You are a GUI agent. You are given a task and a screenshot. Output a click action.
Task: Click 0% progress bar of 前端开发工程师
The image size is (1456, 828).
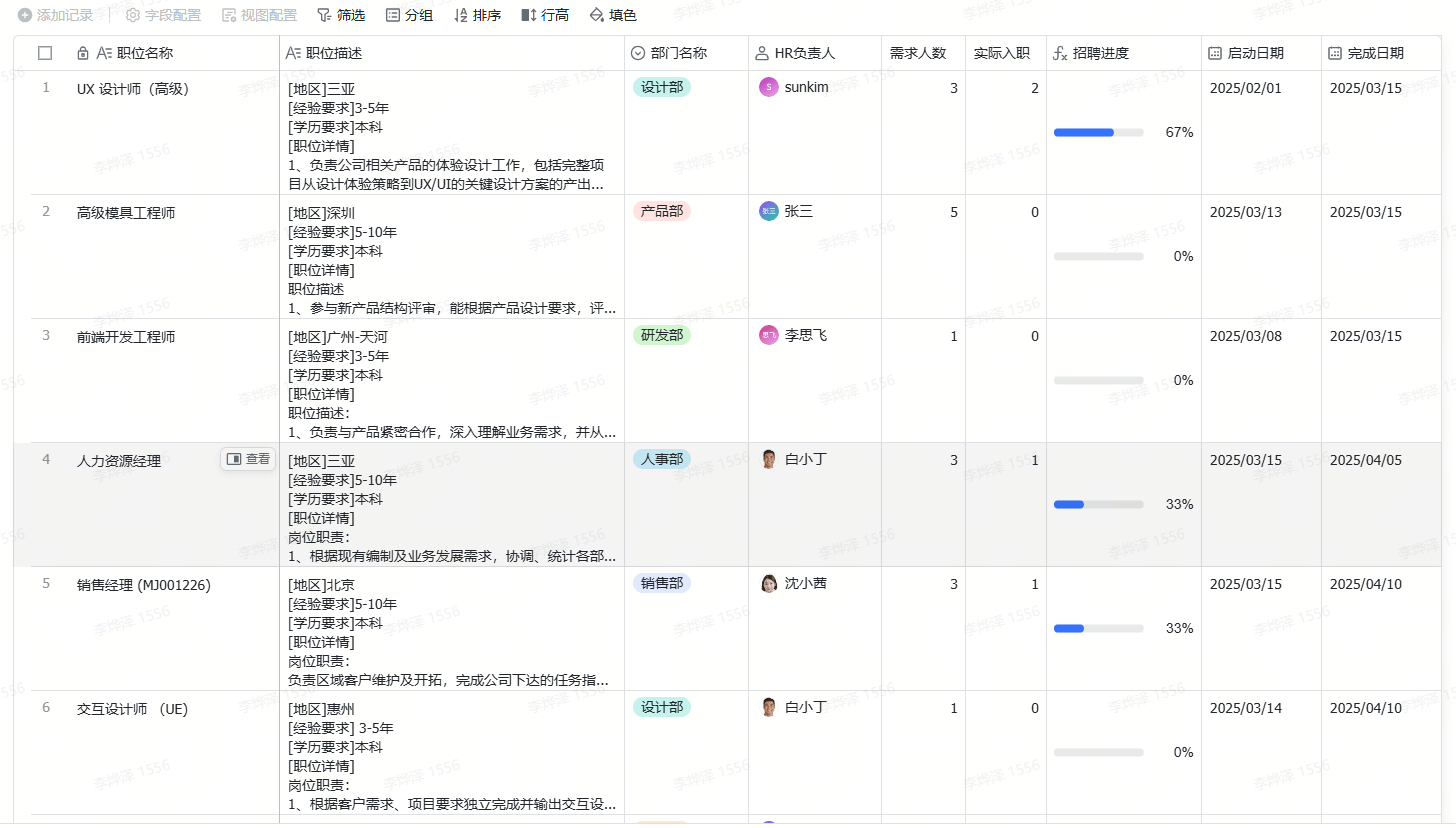(x=1098, y=380)
